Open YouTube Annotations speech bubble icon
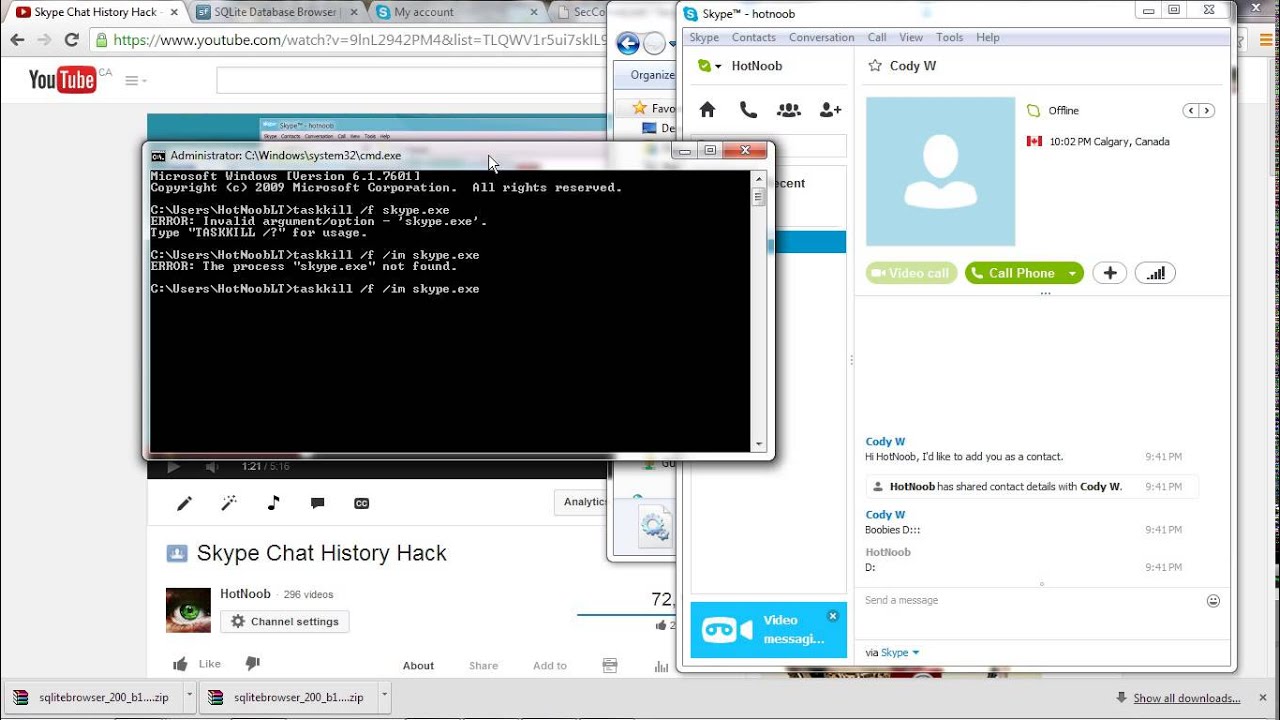The width and height of the screenshot is (1280, 720). point(318,503)
